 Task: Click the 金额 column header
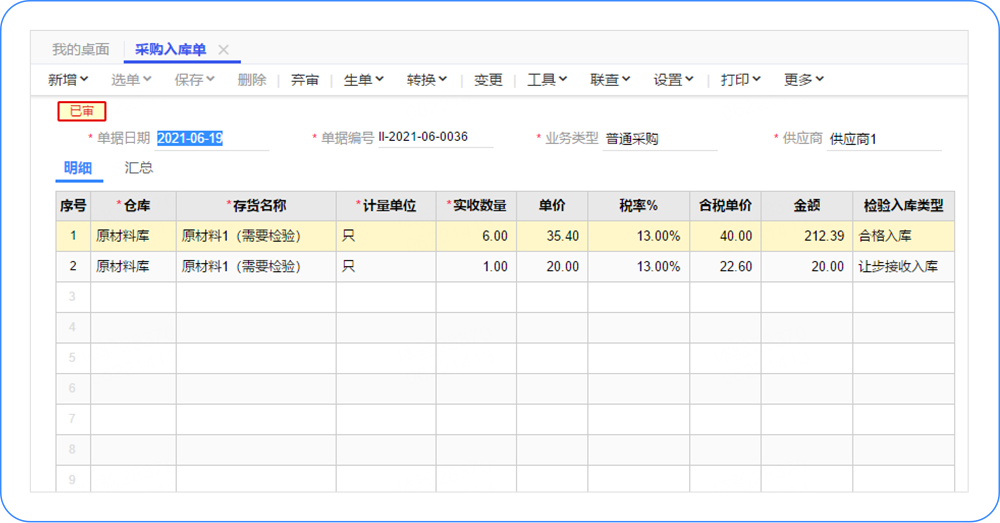(806, 205)
